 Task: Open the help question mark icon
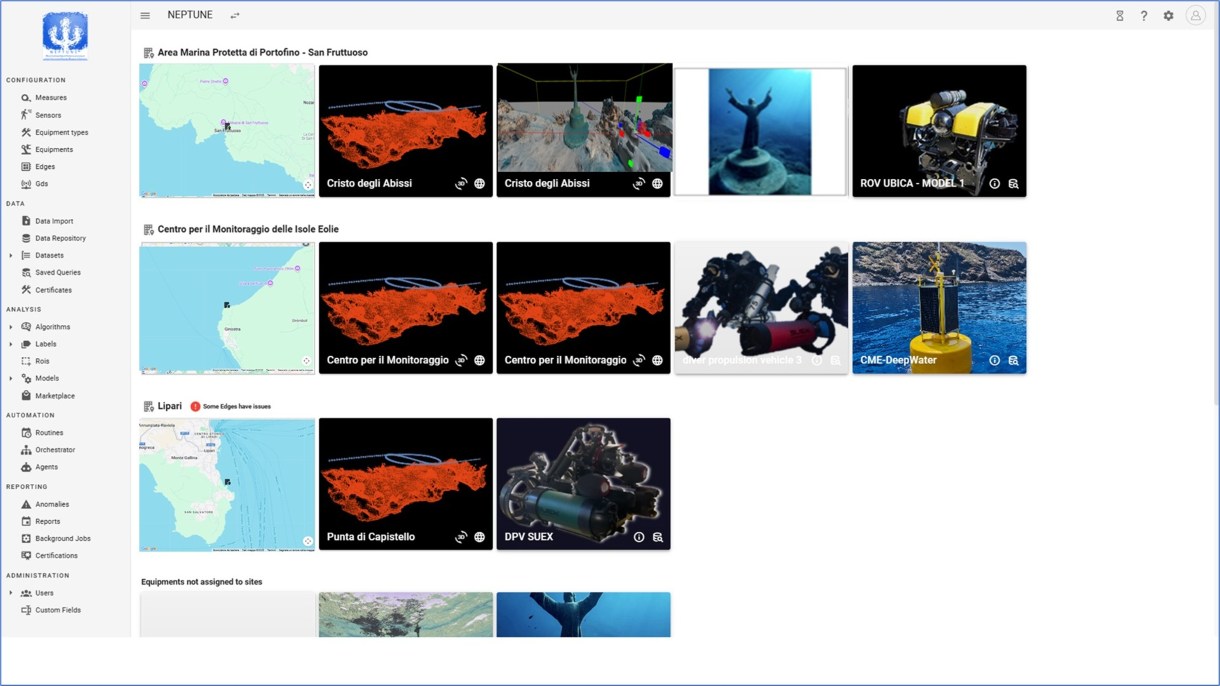point(1144,16)
